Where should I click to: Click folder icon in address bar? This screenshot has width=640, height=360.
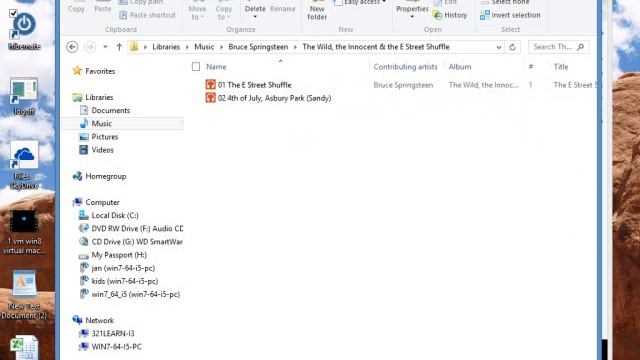pos(134,47)
